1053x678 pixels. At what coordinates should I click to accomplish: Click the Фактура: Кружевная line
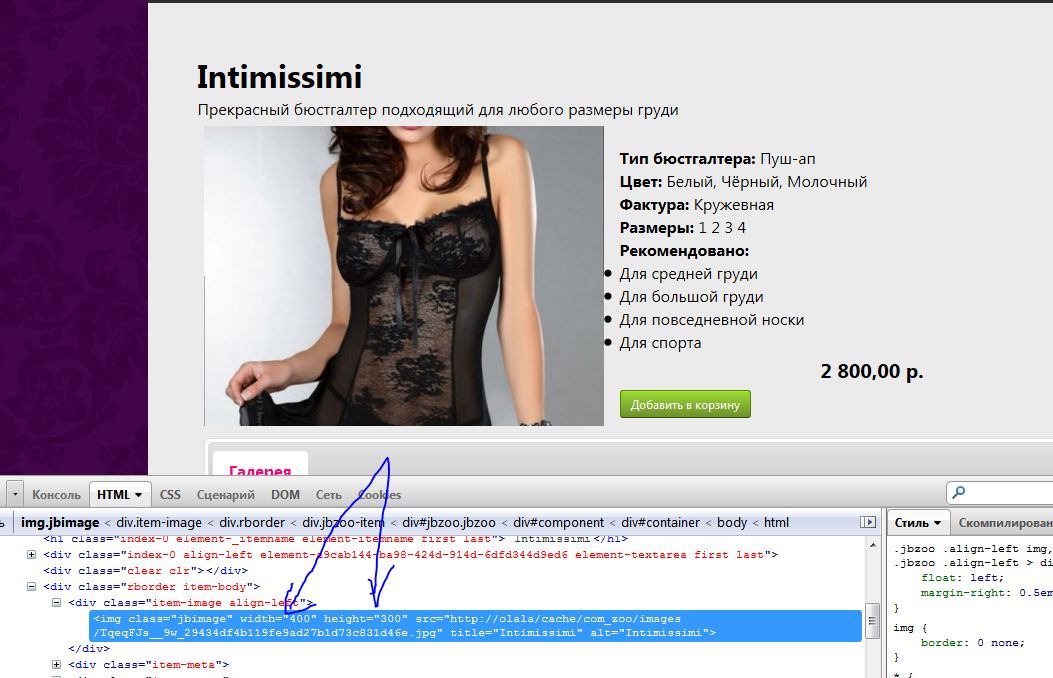click(x=696, y=205)
